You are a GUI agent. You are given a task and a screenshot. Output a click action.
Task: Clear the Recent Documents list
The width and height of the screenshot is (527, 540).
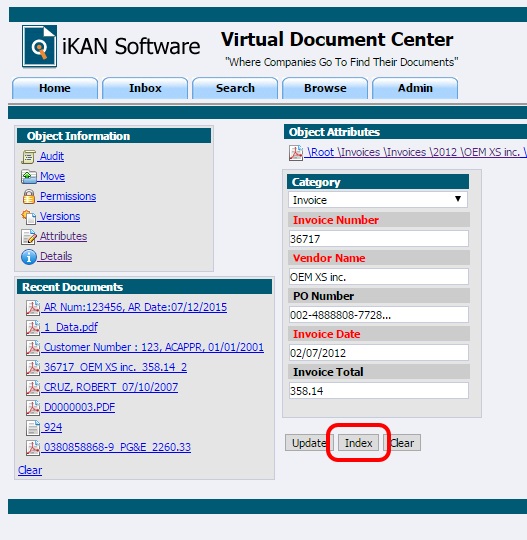(x=30, y=470)
